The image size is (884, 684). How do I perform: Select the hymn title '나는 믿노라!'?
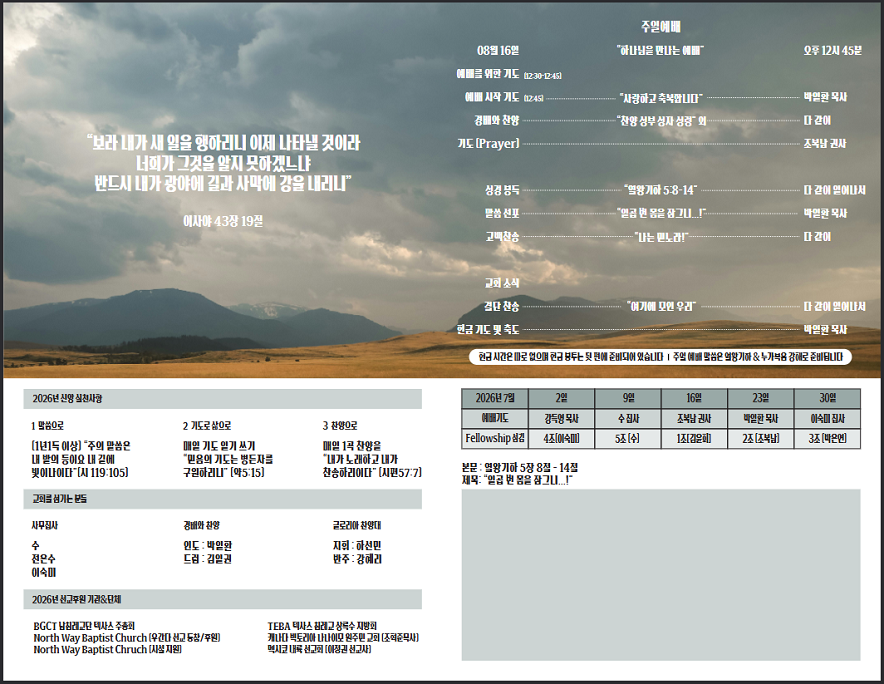661,237
